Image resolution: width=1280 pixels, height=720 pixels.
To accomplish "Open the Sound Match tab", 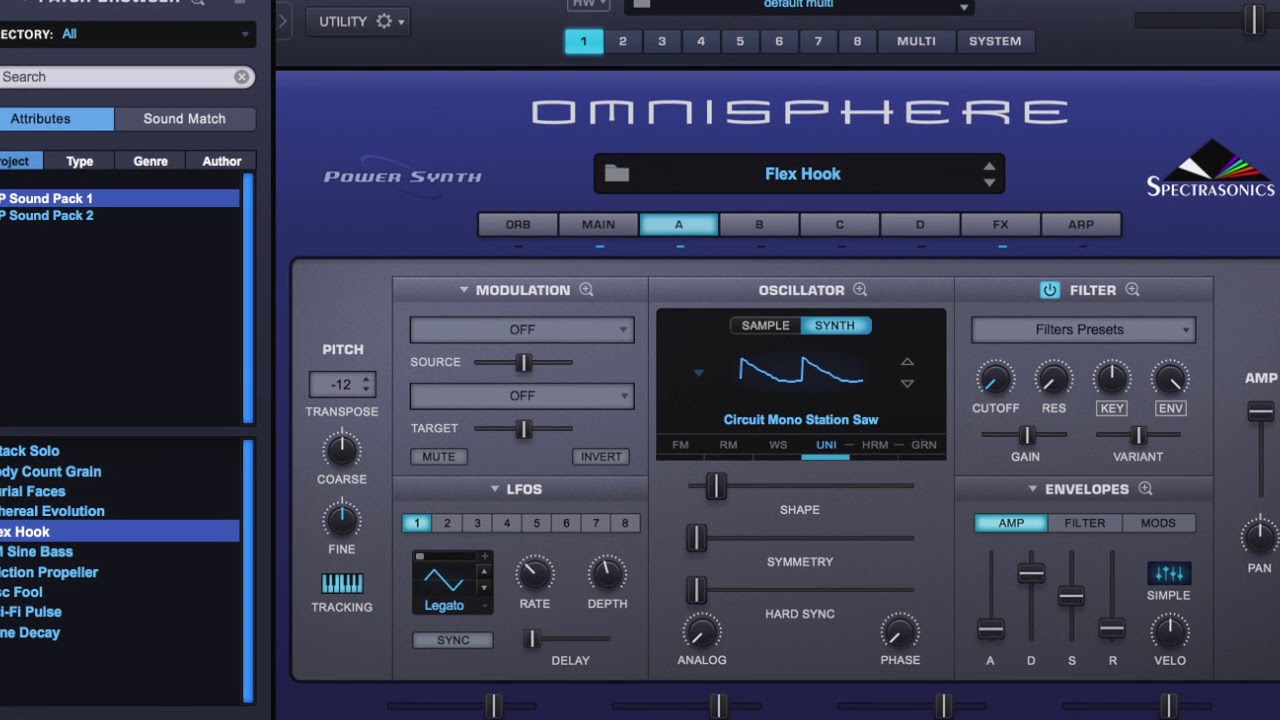I will tap(185, 118).
